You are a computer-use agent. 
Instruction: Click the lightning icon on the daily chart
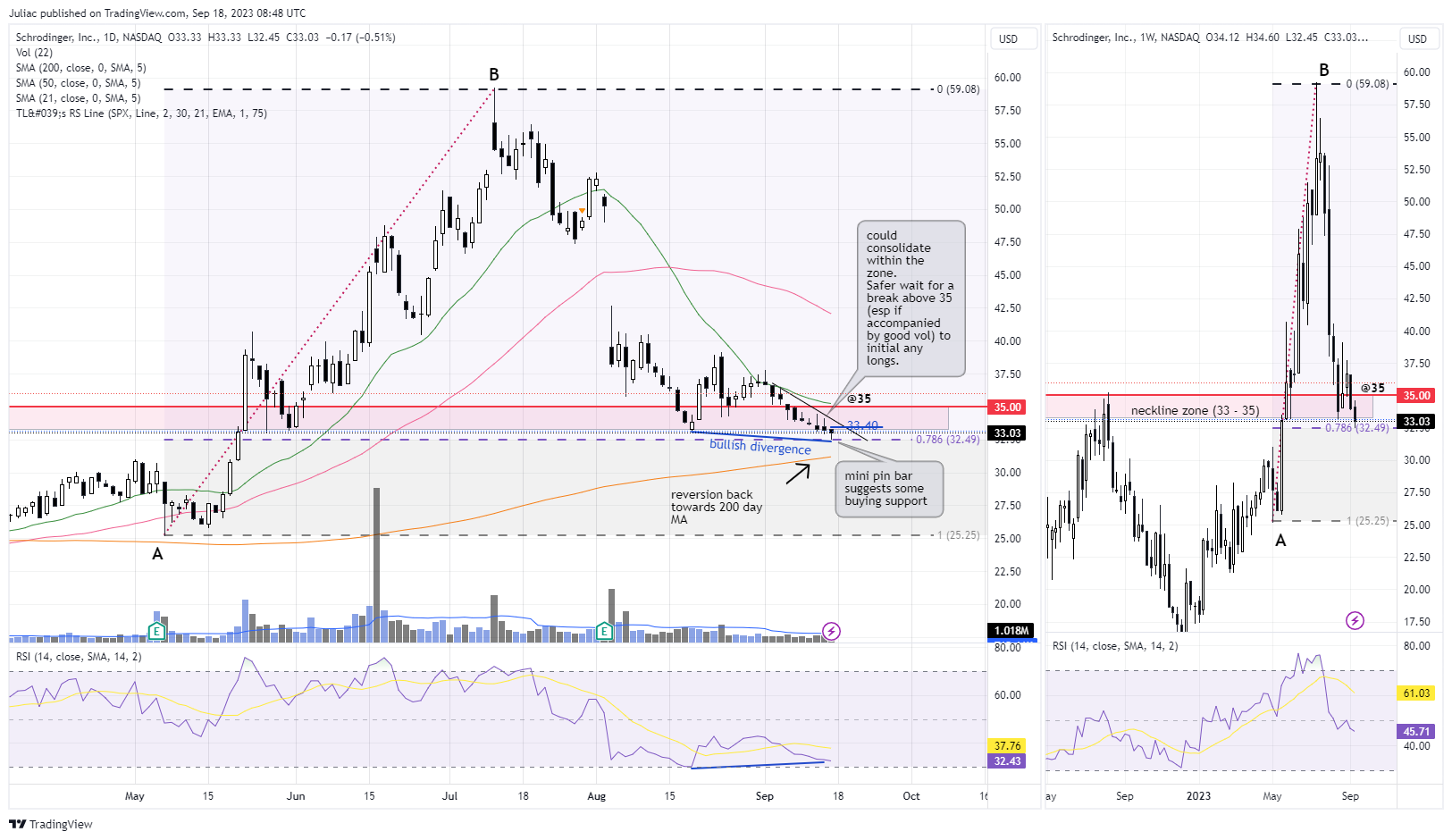(831, 632)
